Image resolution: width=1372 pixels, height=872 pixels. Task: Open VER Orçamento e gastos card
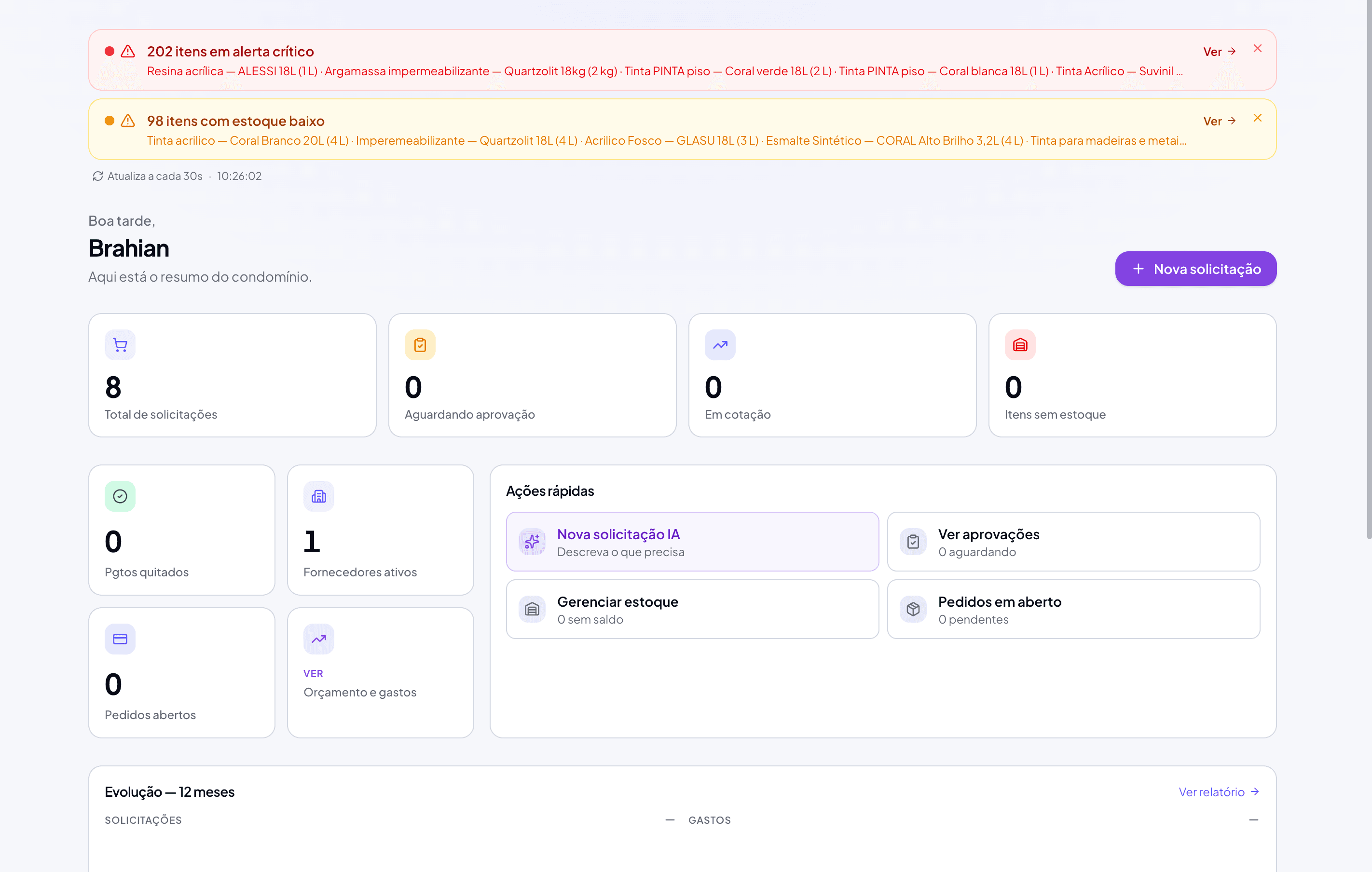pyautogui.click(x=381, y=673)
